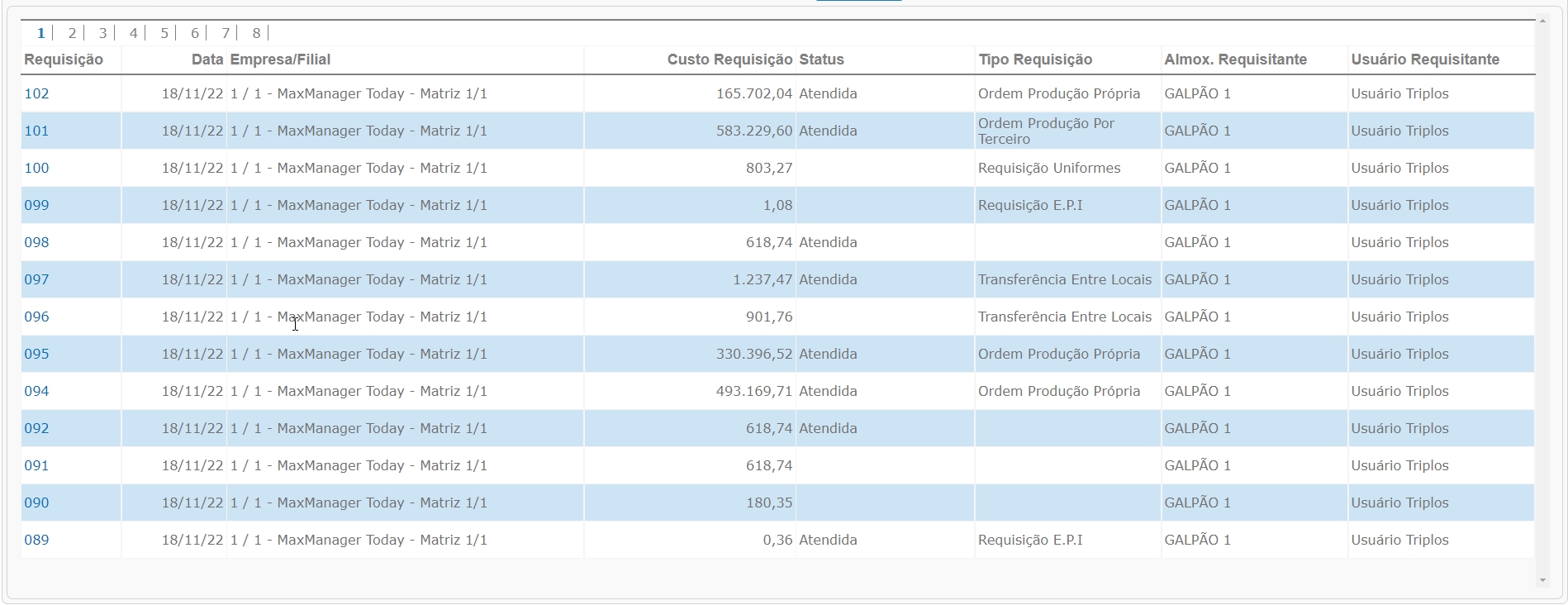1568x605 pixels.
Task: Click 'Ordem Produção Própria' in row 094
Action: [x=1059, y=391]
